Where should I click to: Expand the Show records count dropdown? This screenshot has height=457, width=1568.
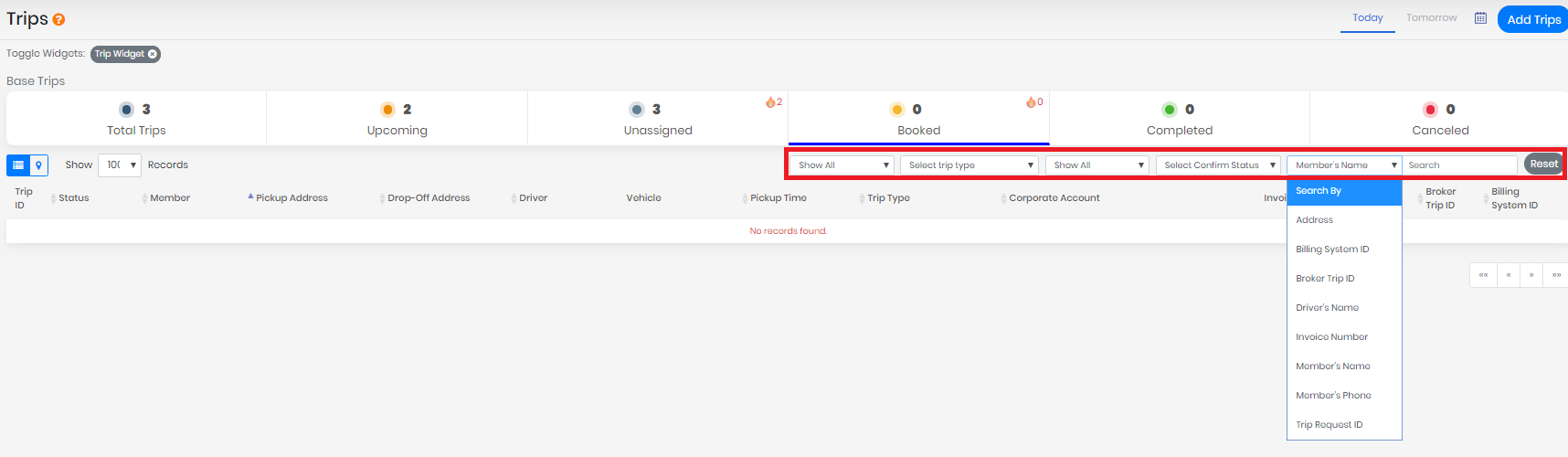click(x=120, y=165)
